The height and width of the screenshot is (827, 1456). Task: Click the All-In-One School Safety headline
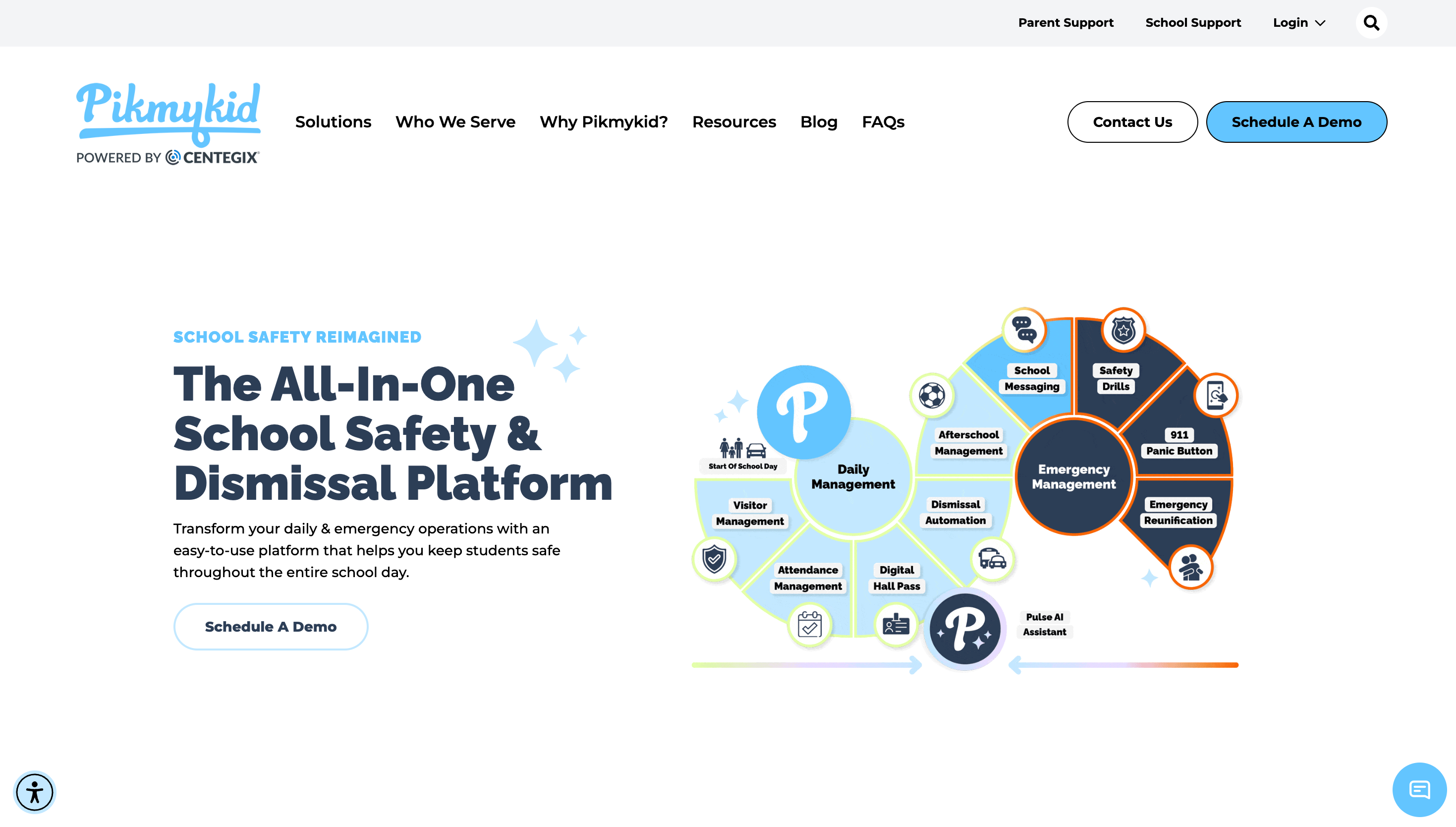(393, 434)
